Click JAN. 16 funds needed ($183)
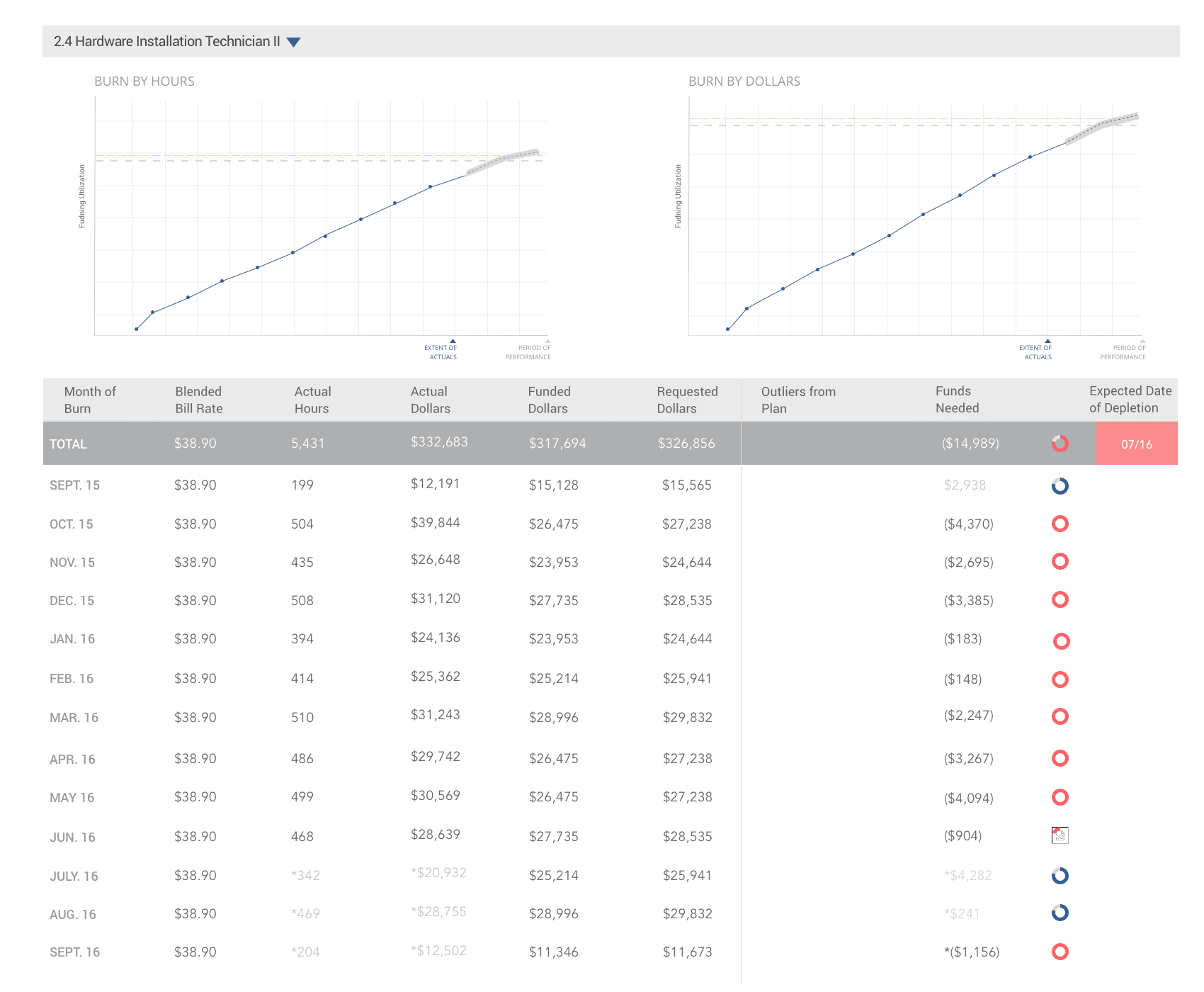 click(x=962, y=639)
